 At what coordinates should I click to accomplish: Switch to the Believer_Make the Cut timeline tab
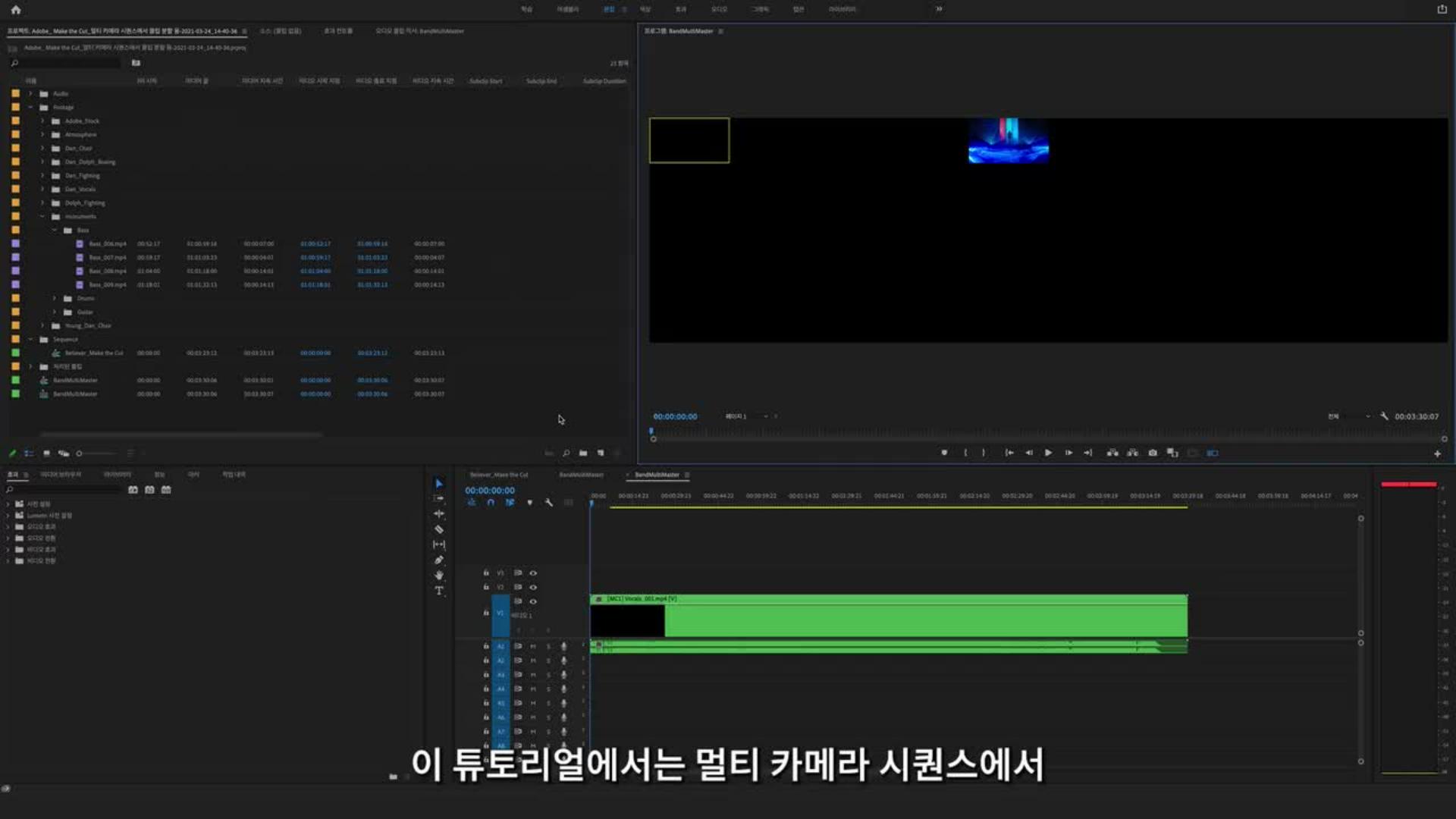pos(498,475)
